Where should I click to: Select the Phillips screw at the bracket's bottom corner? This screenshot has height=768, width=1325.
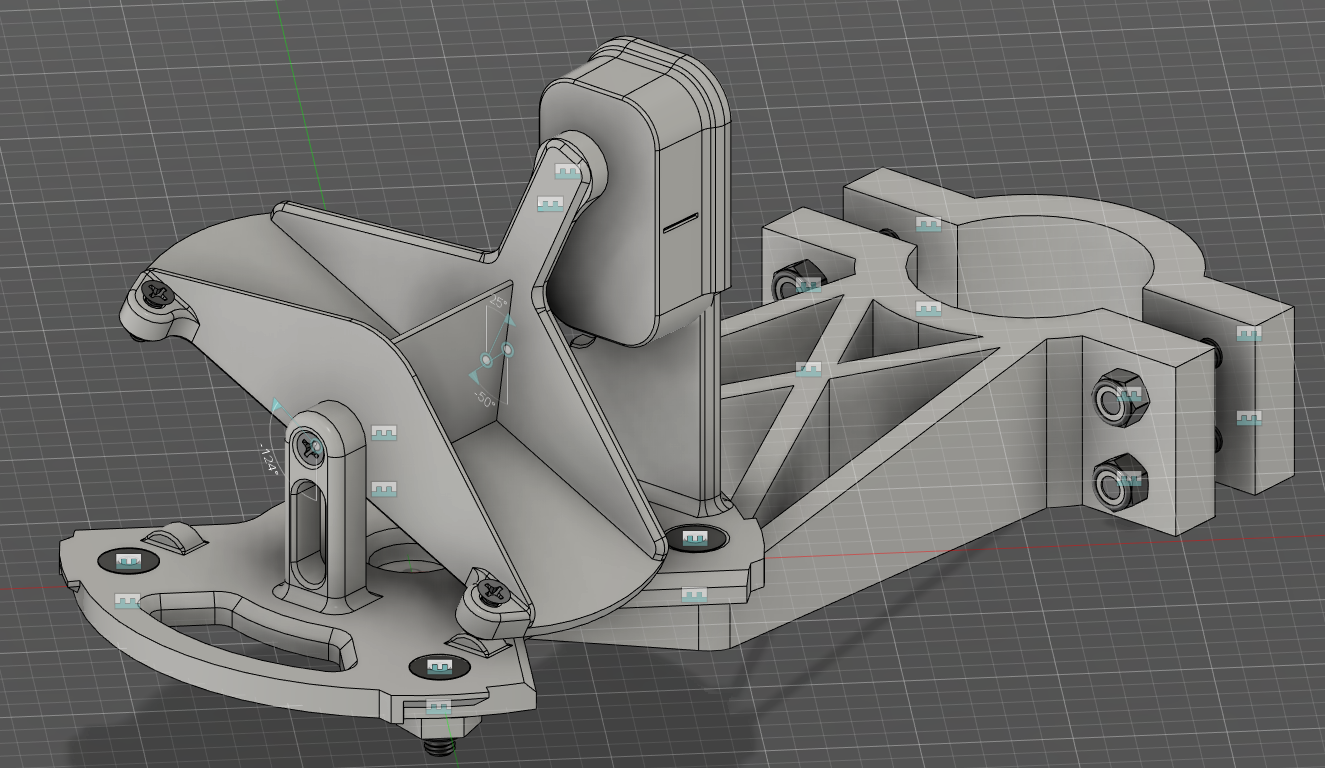click(489, 591)
